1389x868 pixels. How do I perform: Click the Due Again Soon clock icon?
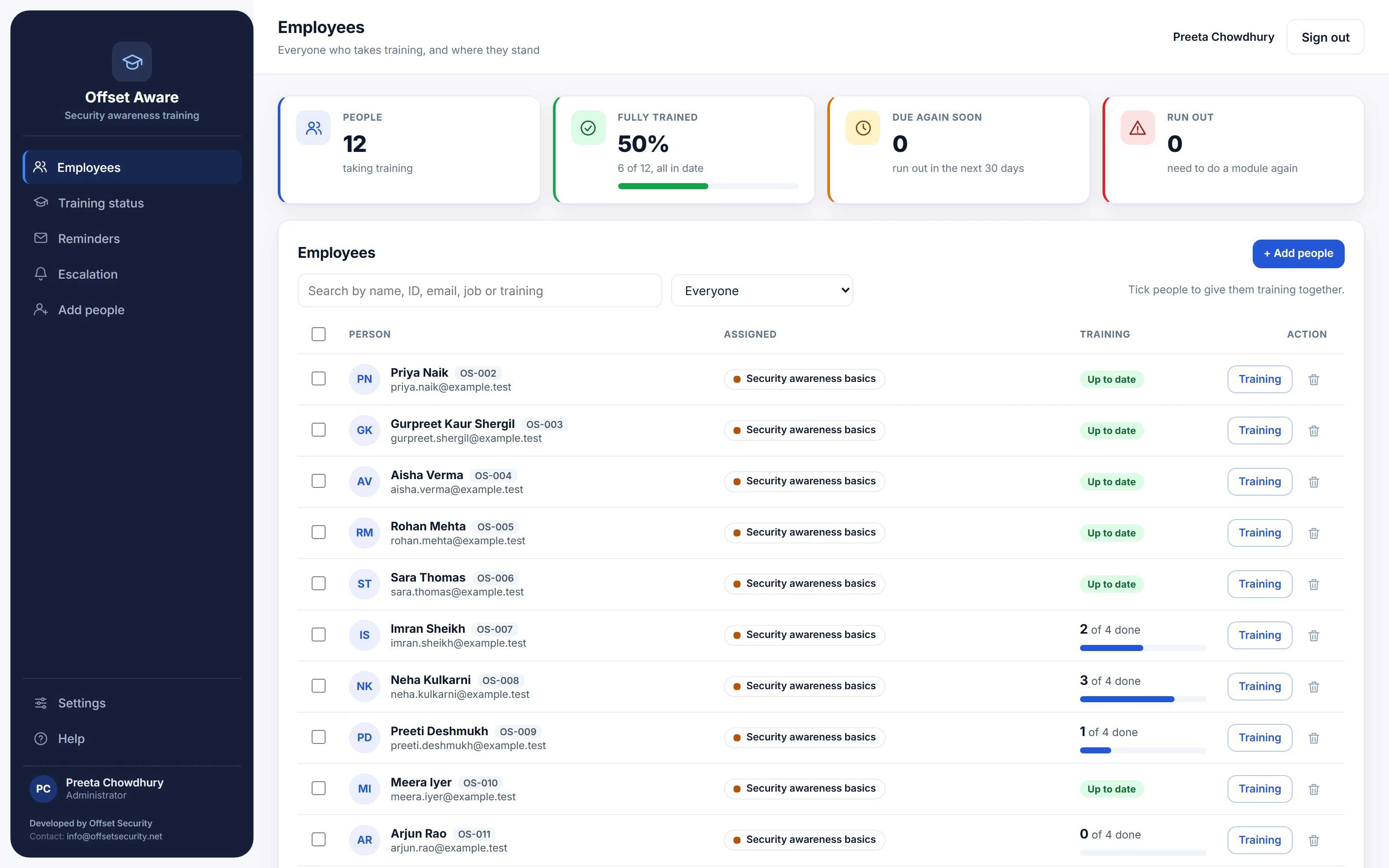pyautogui.click(x=862, y=128)
